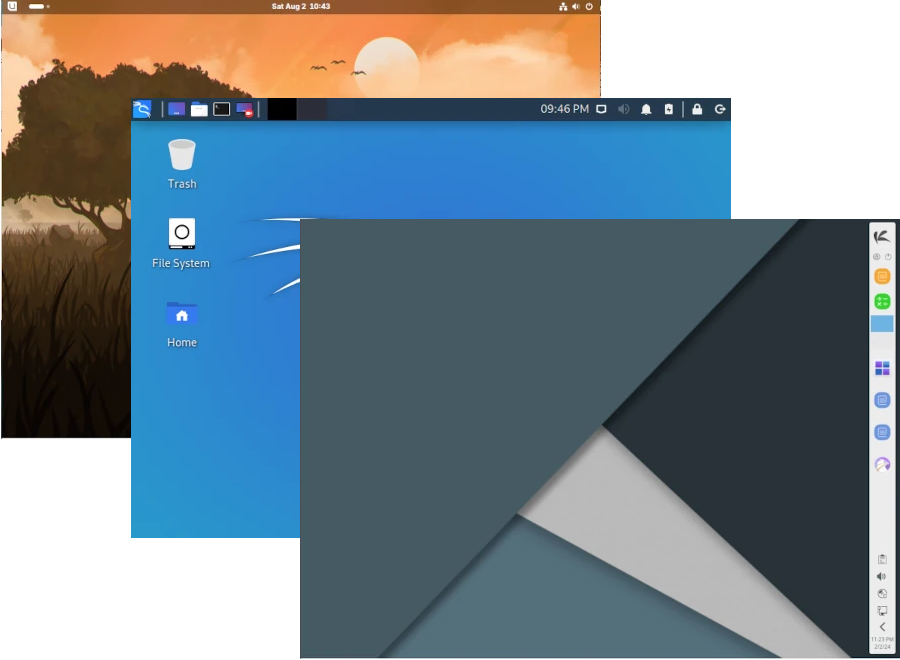Click the volume icon in orange desktop top bar
Screen dimensions: 900x660
click(576, 6)
